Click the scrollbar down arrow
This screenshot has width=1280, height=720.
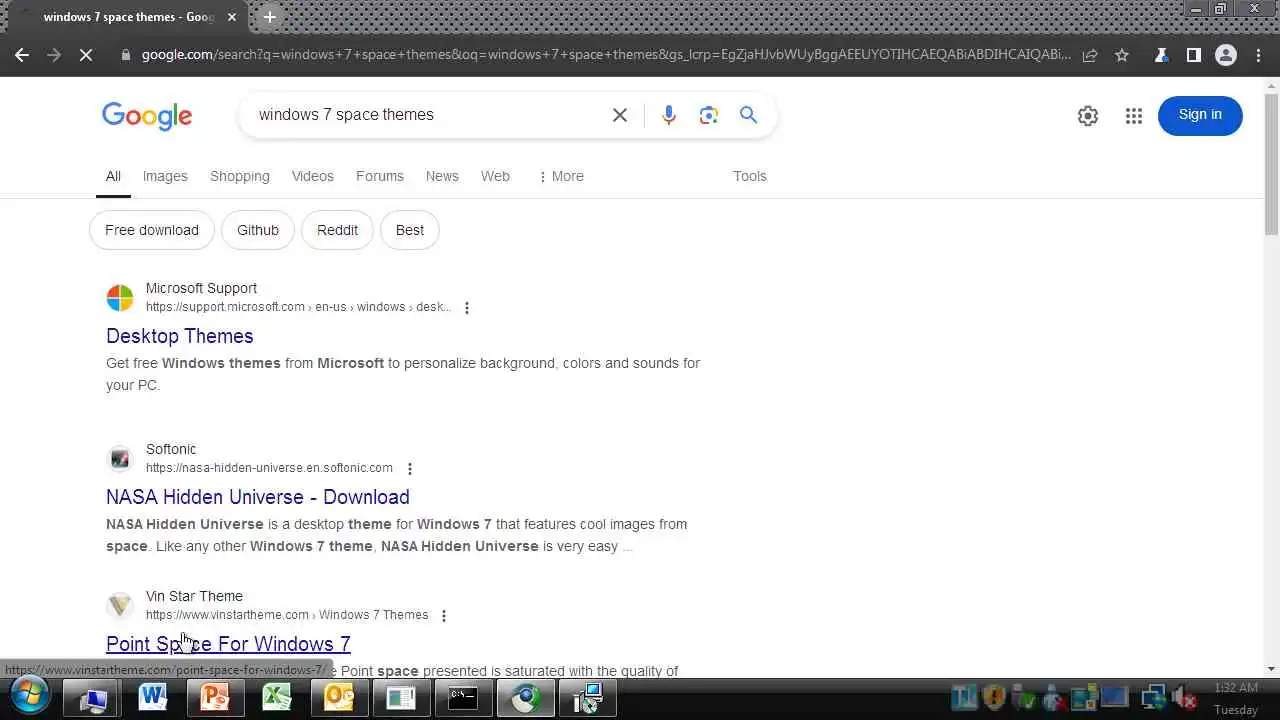pos(1271,669)
